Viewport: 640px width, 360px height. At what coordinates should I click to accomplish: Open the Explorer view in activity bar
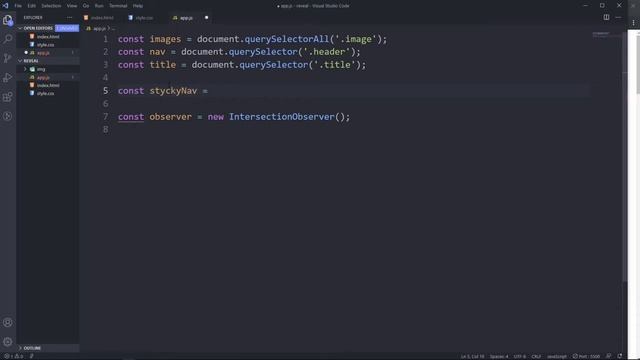tap(7, 20)
